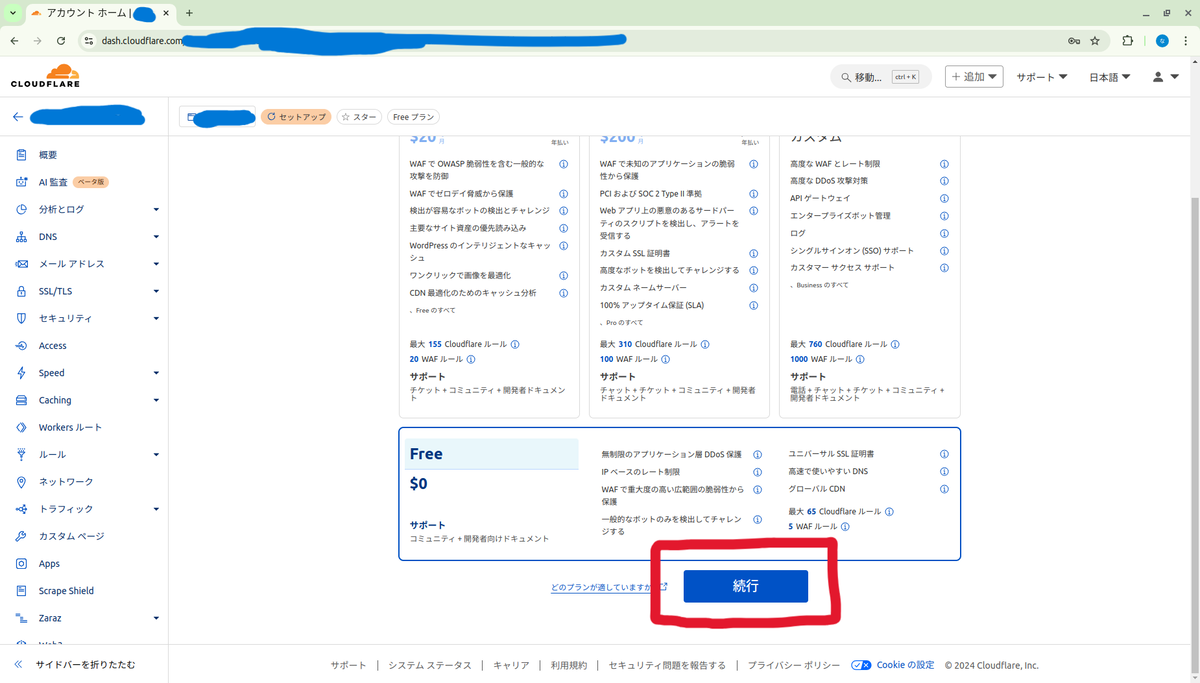Click the Free プラン tag
The width and height of the screenshot is (1200, 683).
click(x=414, y=117)
